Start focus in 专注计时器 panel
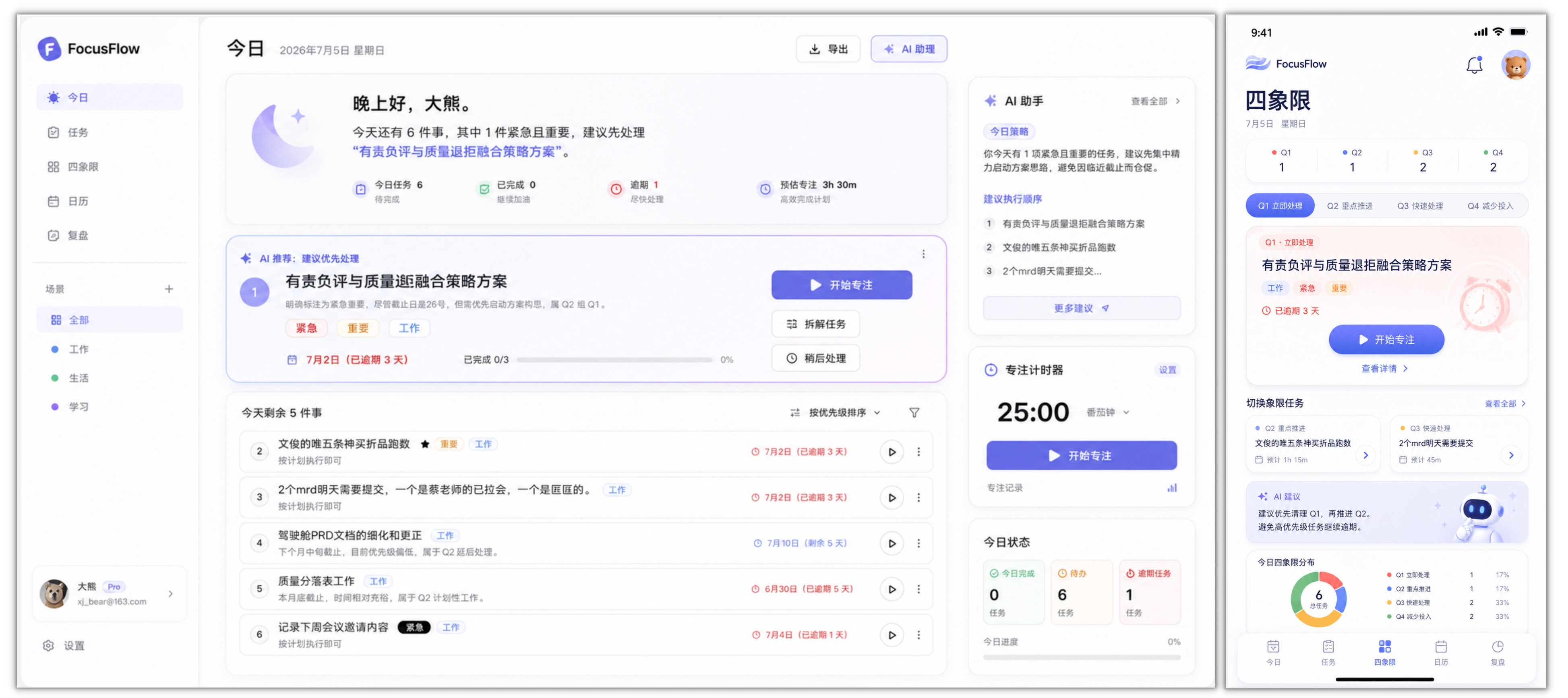Screen dimensions: 1568x698 pos(1081,455)
